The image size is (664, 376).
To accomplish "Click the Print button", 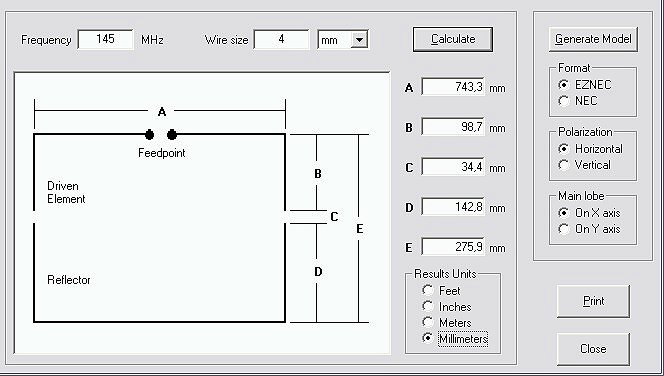I will (x=593, y=301).
